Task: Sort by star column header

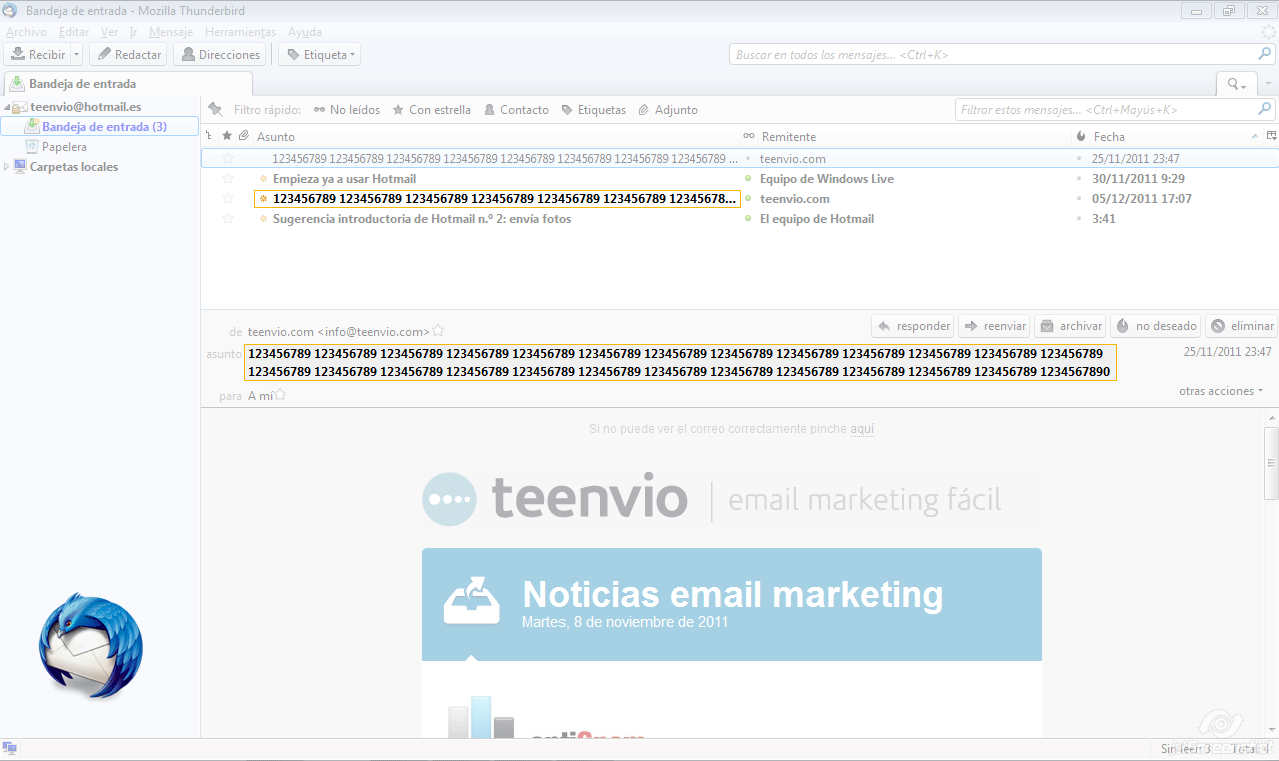Action: [x=227, y=136]
